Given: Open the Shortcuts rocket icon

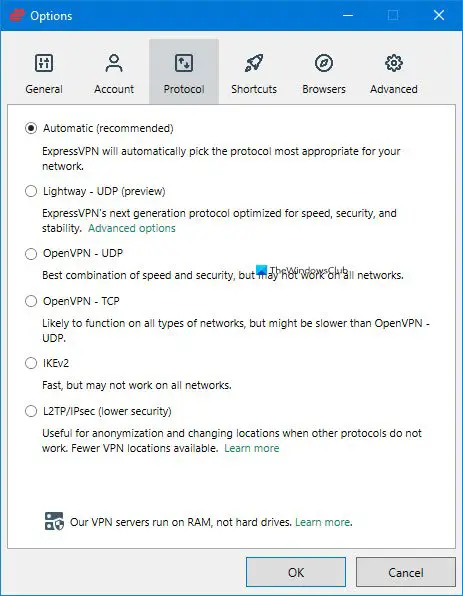Looking at the screenshot, I should coord(254,63).
